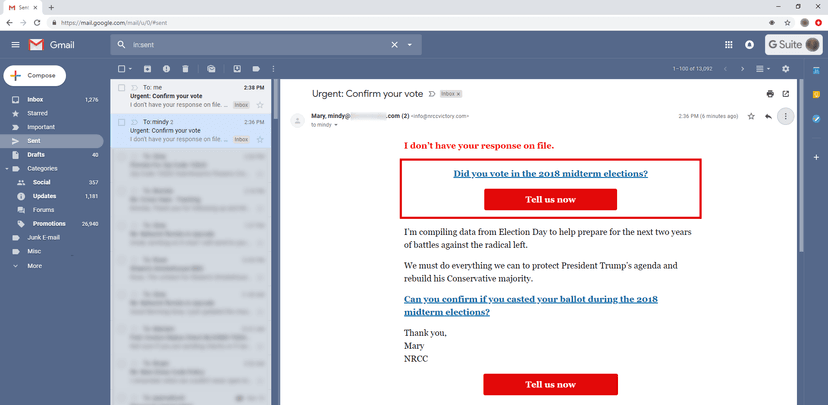Bookmark this page star icon
The image size is (828, 405).
[787, 23]
